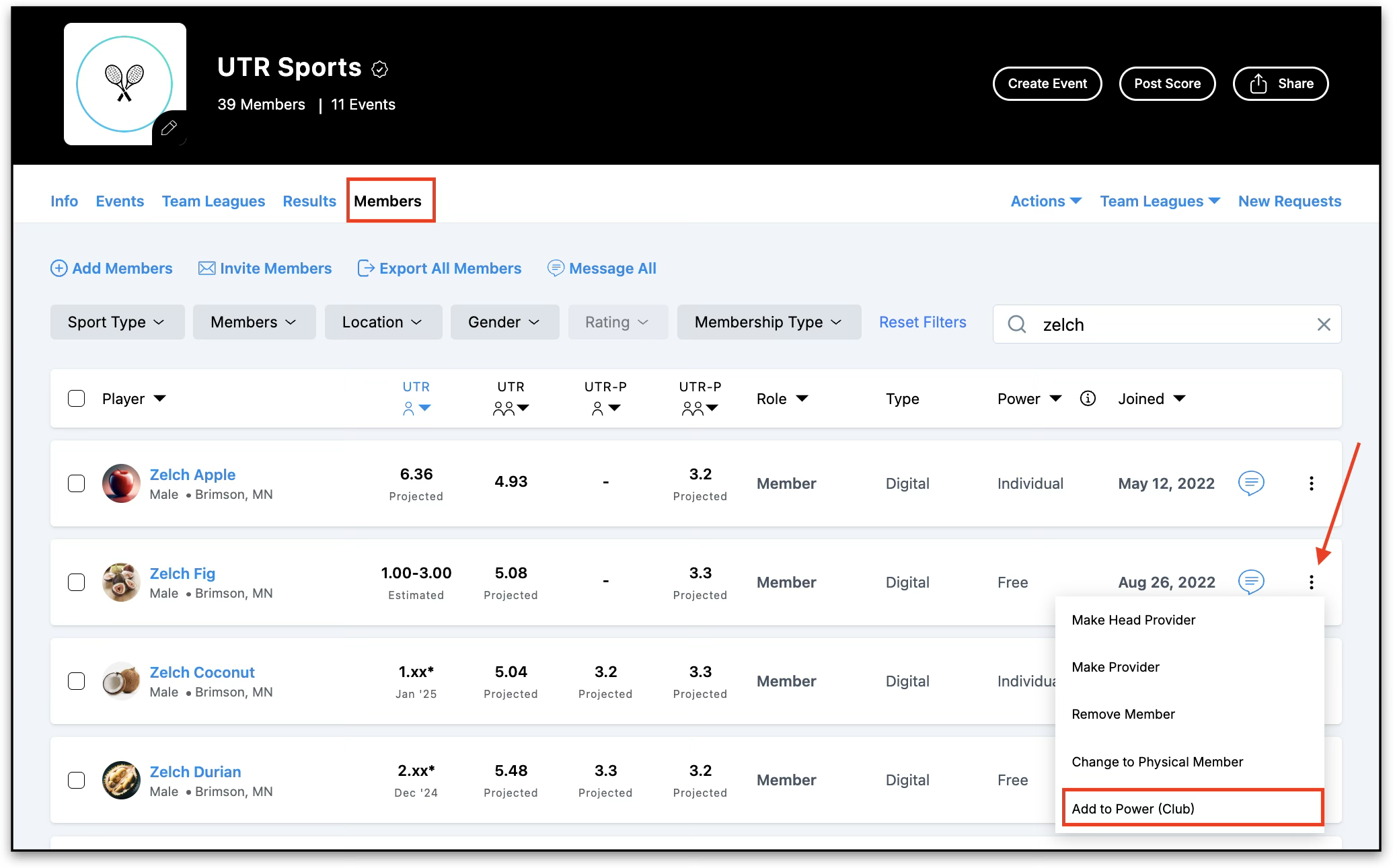Switch to the Events tab

(120, 201)
